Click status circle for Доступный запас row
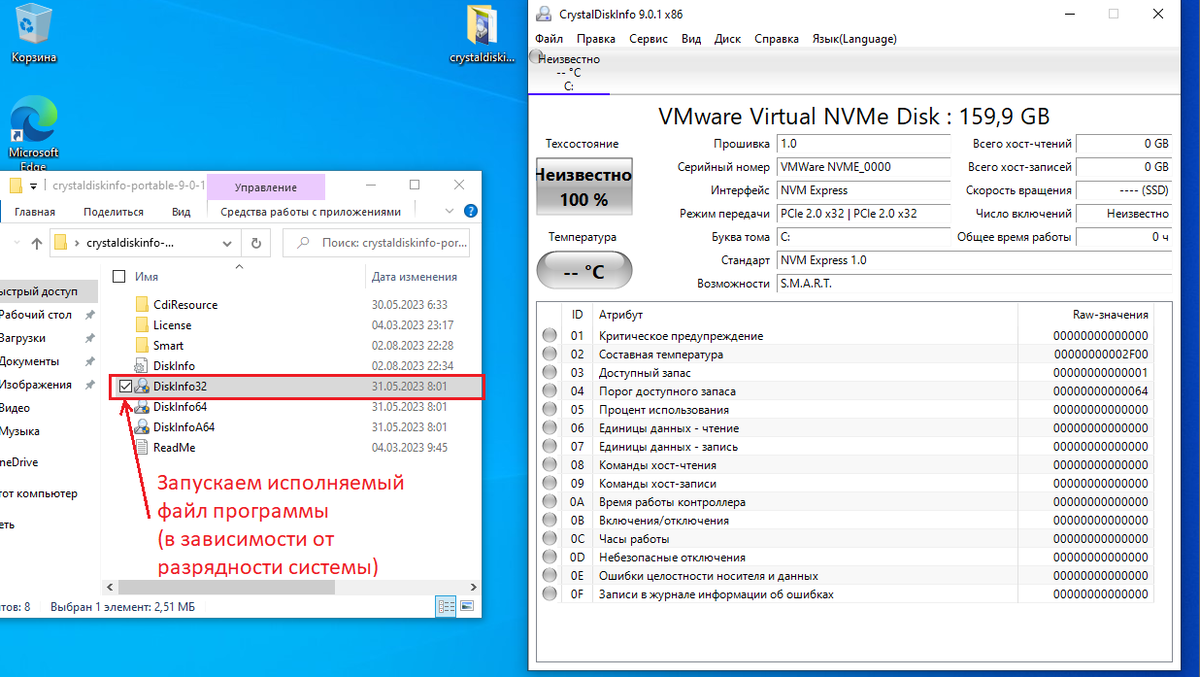The width and height of the screenshot is (1200, 677). [549, 373]
